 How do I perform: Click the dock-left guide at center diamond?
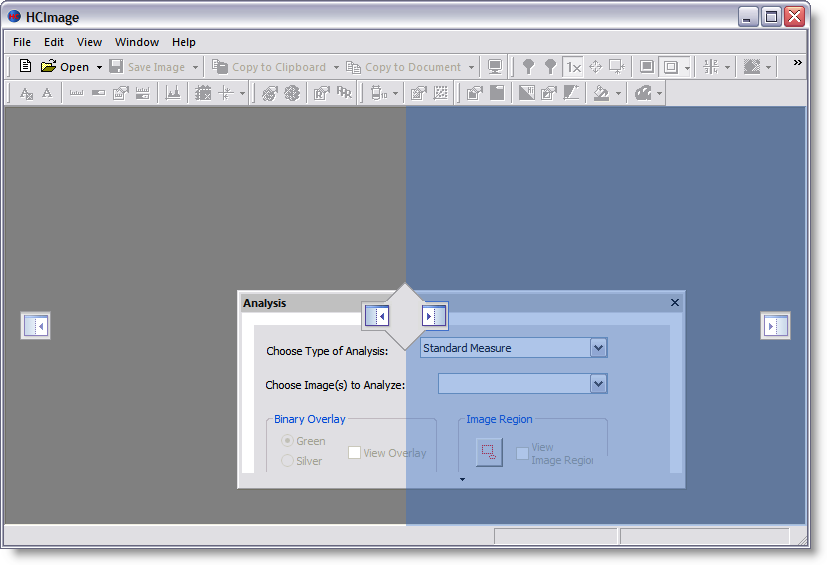(x=377, y=316)
